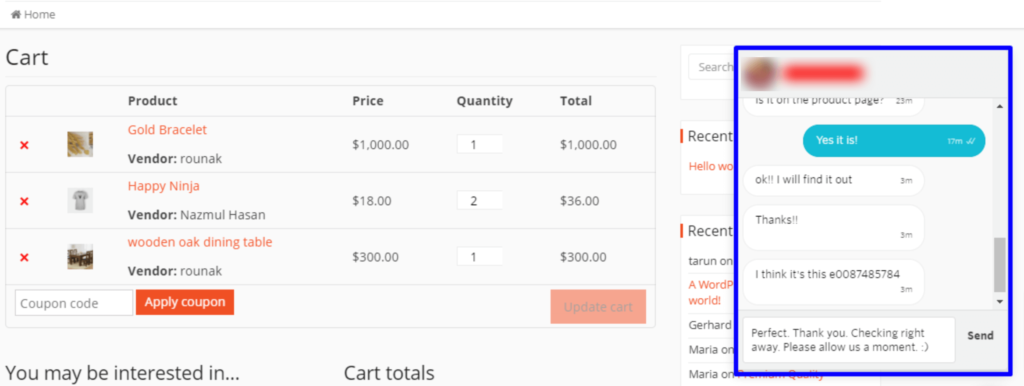This screenshot has width=1024, height=386.
Task: Click the chat message input box
Action: (x=849, y=340)
